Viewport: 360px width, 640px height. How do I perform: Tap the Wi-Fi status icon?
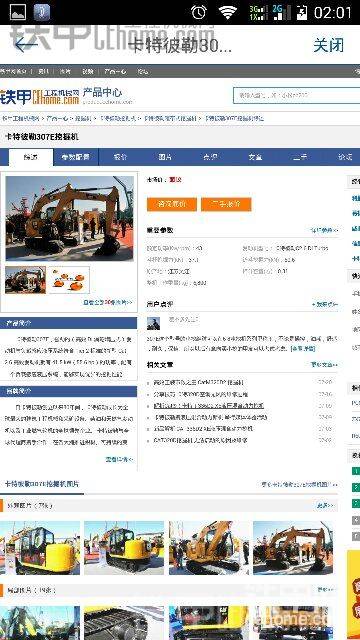pyautogui.click(x=228, y=12)
